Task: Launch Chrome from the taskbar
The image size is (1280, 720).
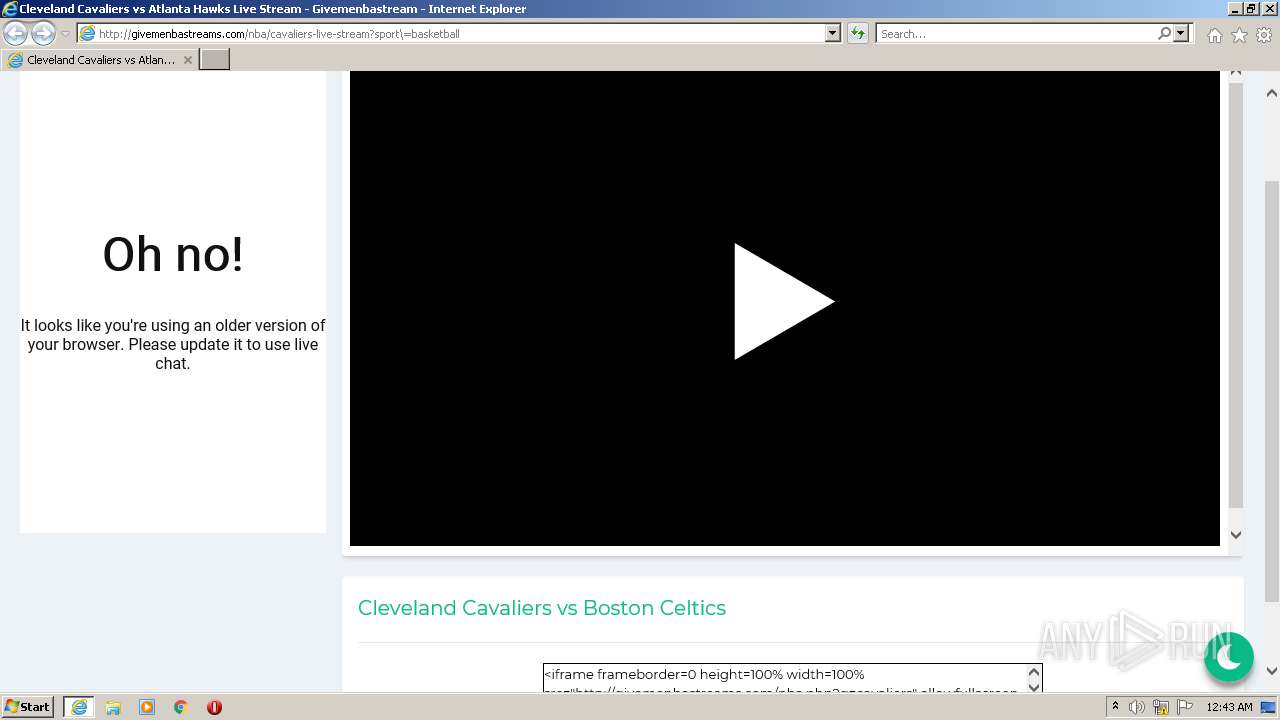Action: click(181, 707)
